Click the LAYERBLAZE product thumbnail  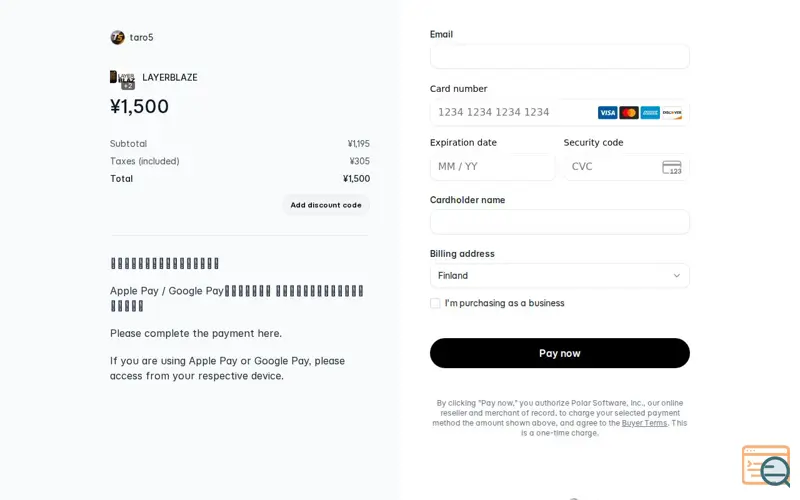(x=122, y=80)
